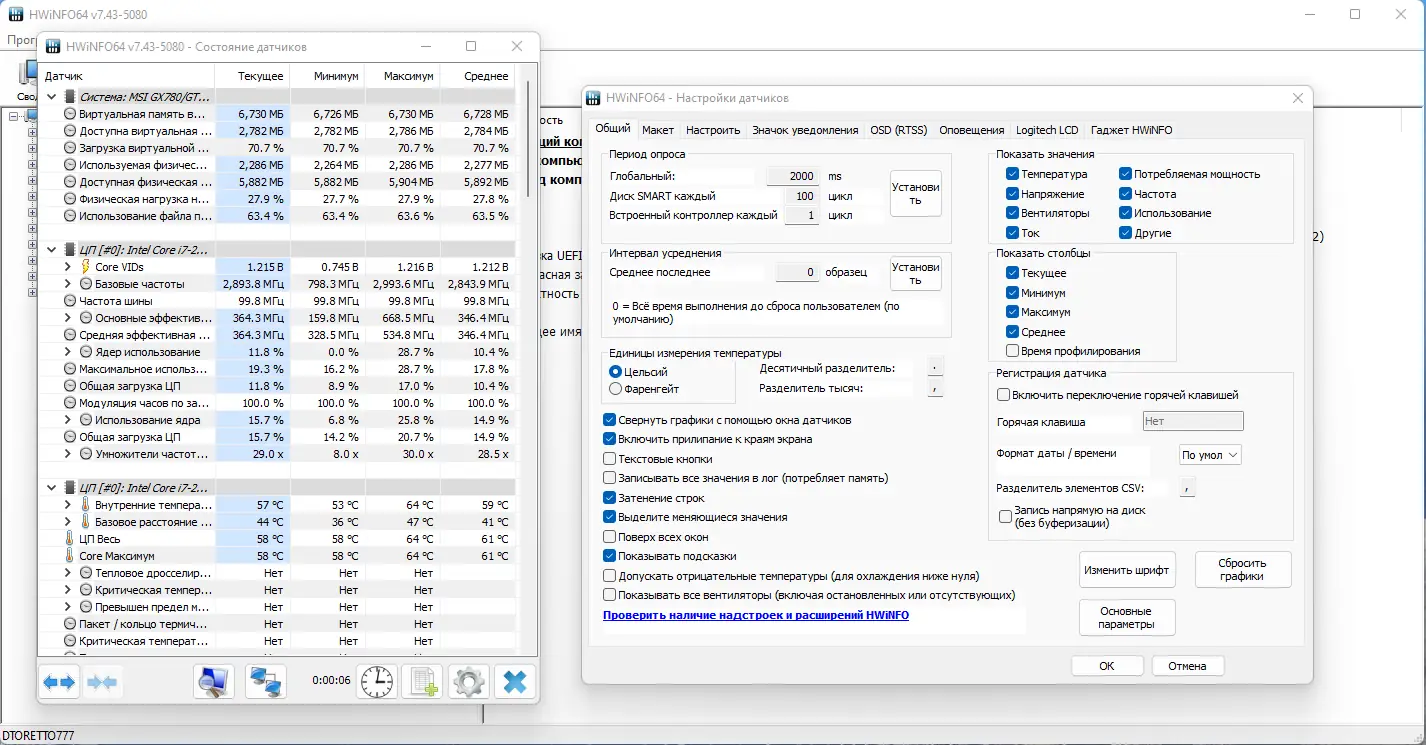Expand the Основные эффектив... row
Screen dimensions: 1426x745
pos(68,318)
